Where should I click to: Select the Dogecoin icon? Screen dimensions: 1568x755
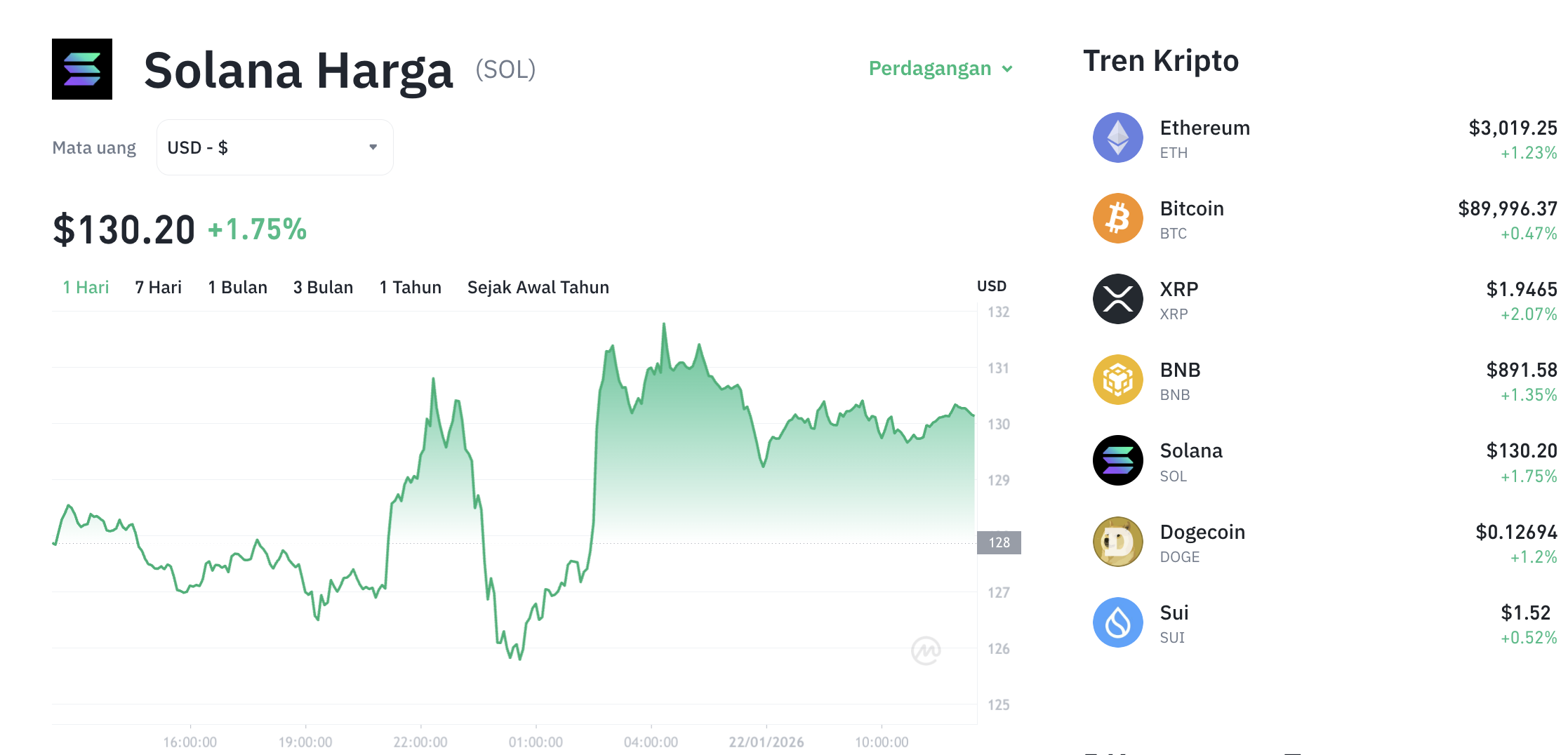coord(1118,541)
